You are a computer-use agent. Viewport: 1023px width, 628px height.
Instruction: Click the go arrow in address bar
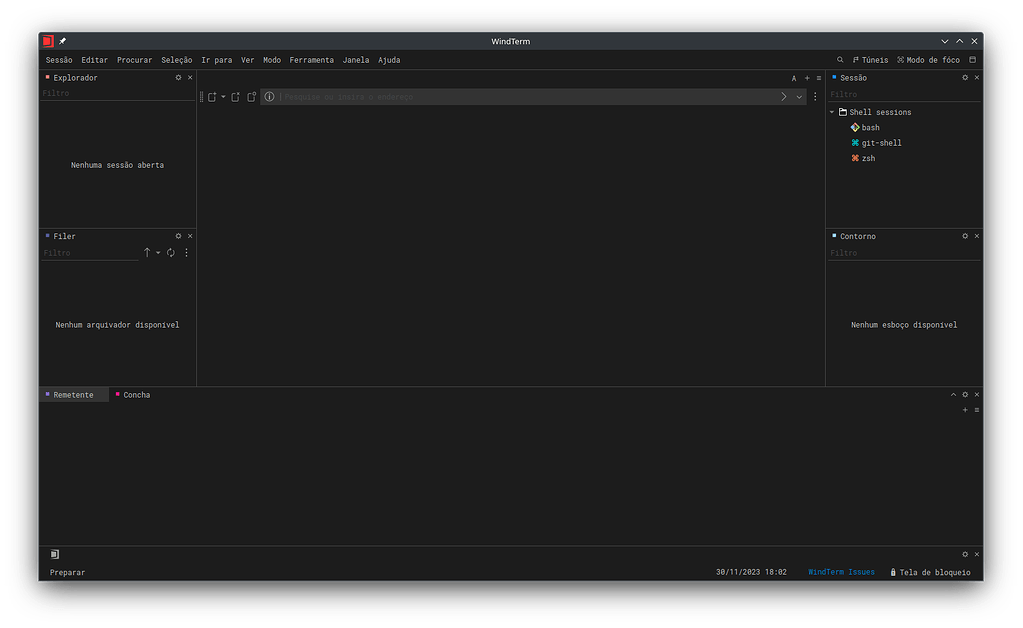tap(784, 97)
